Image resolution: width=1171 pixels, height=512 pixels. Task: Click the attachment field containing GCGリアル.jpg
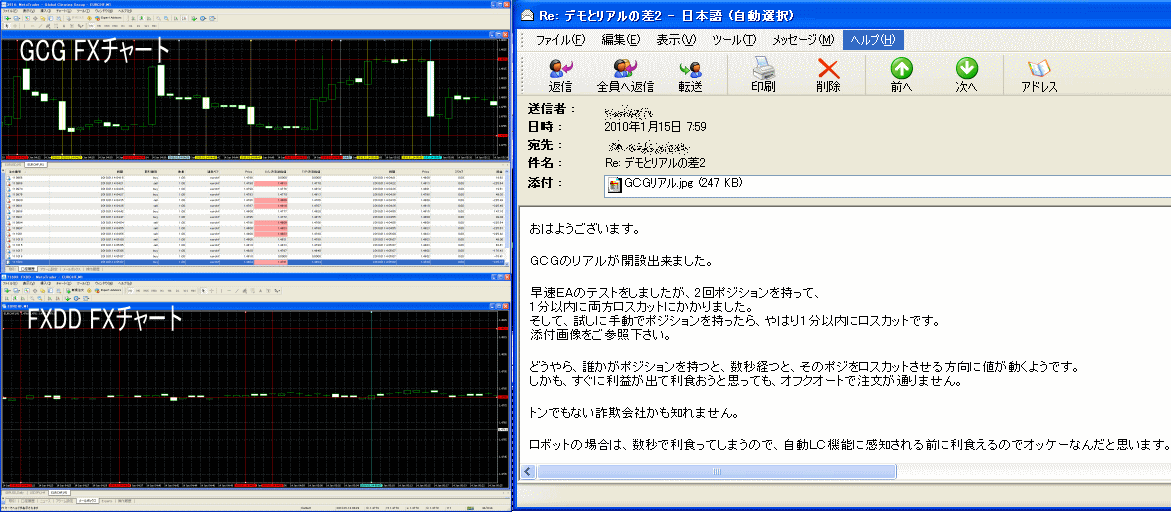[x=887, y=185]
